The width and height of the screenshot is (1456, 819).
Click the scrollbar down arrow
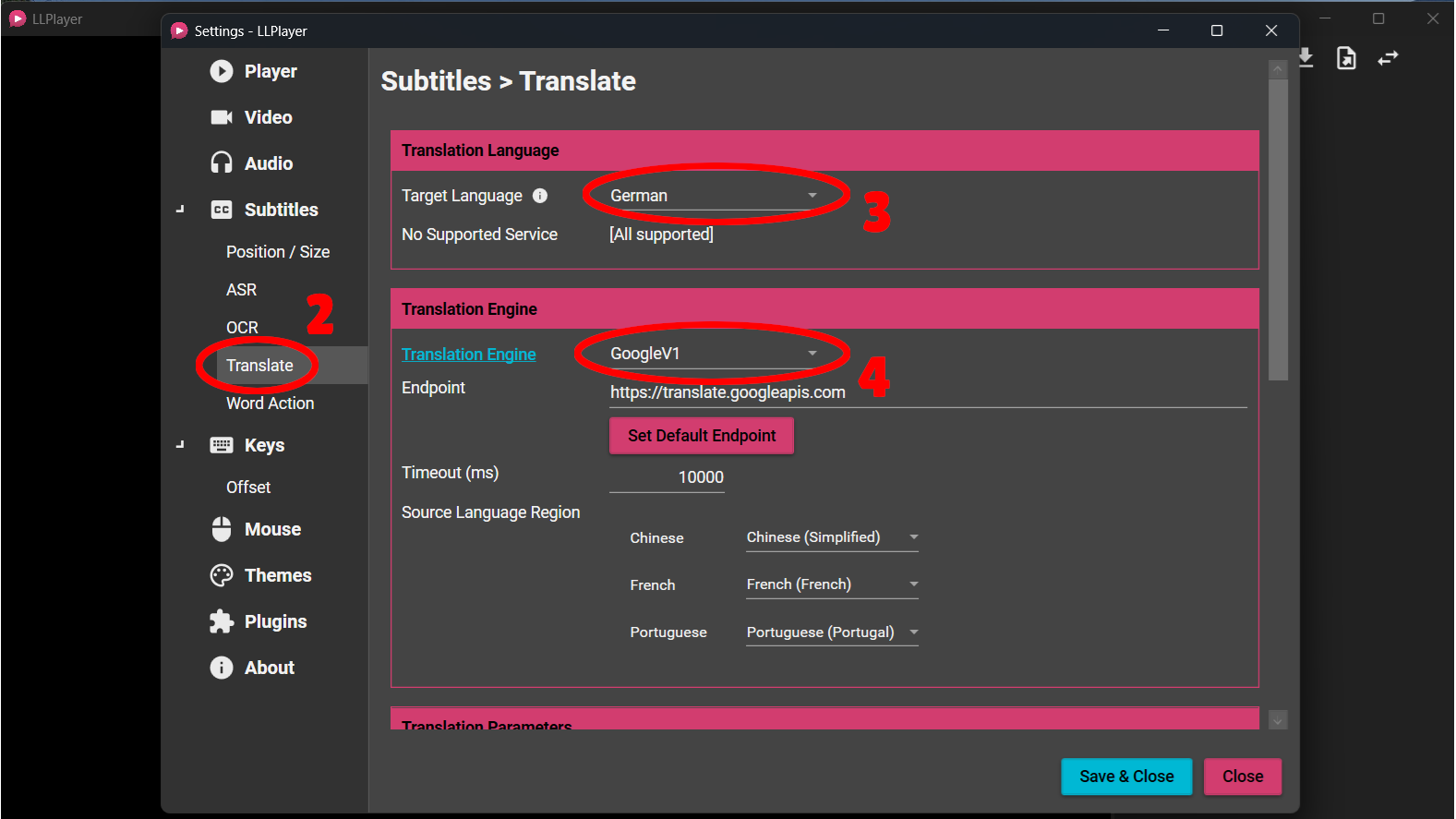point(1278,720)
